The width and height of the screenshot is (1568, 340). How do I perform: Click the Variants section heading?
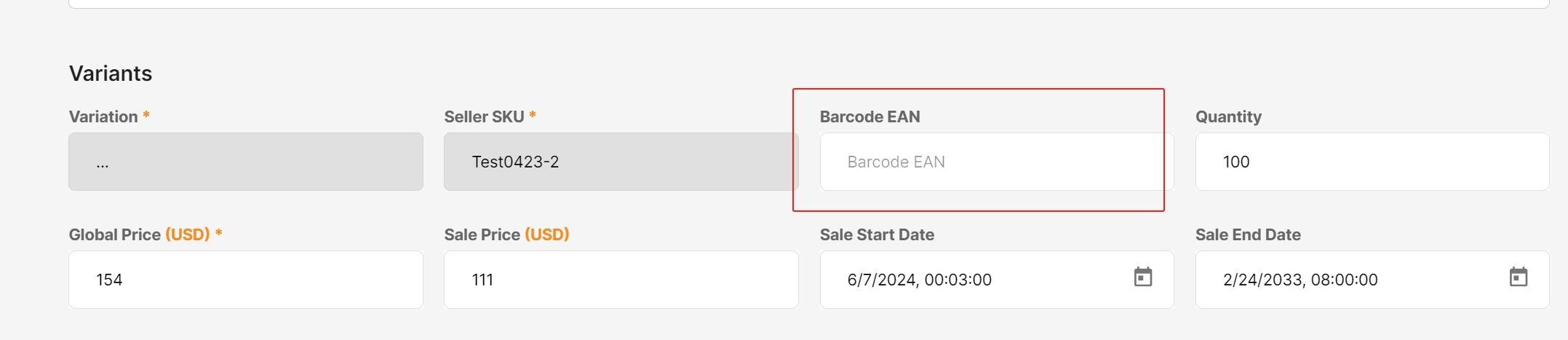[111, 74]
